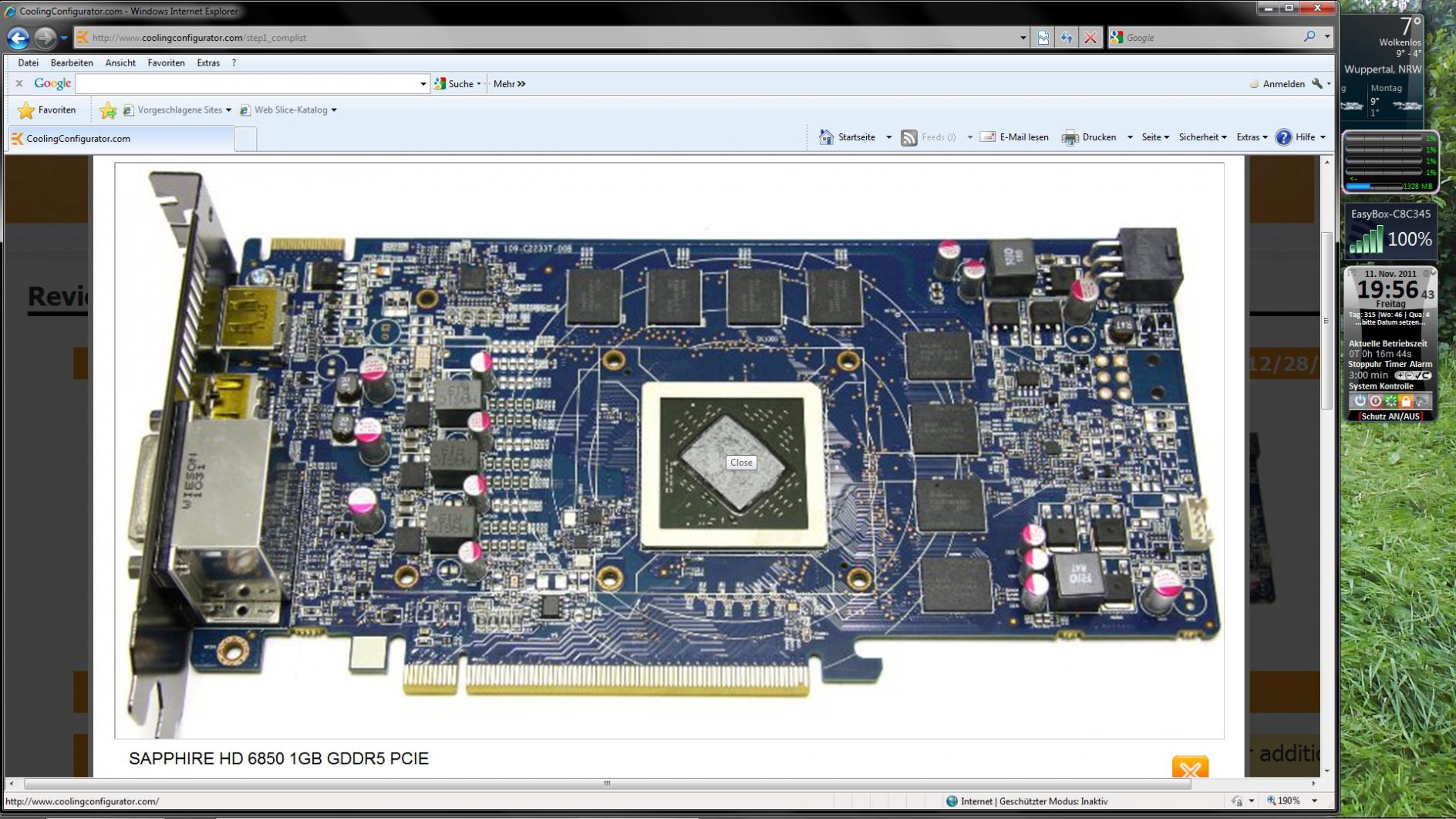Image resolution: width=1456 pixels, height=819 pixels.
Task: Click the 190% zoom level button
Action: [1283, 800]
